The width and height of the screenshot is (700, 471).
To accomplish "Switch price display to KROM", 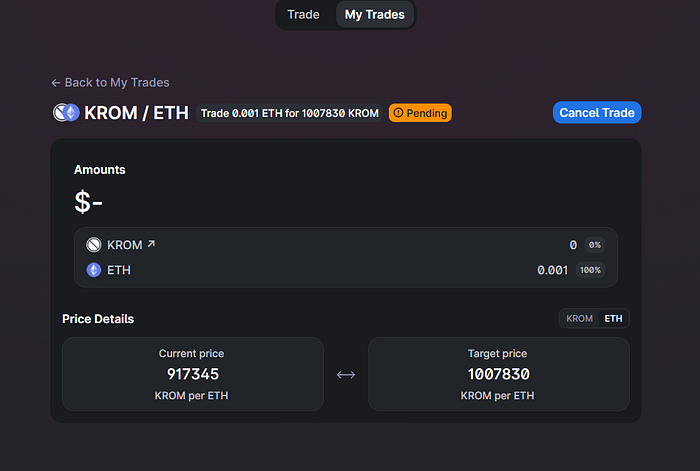I will (x=579, y=318).
